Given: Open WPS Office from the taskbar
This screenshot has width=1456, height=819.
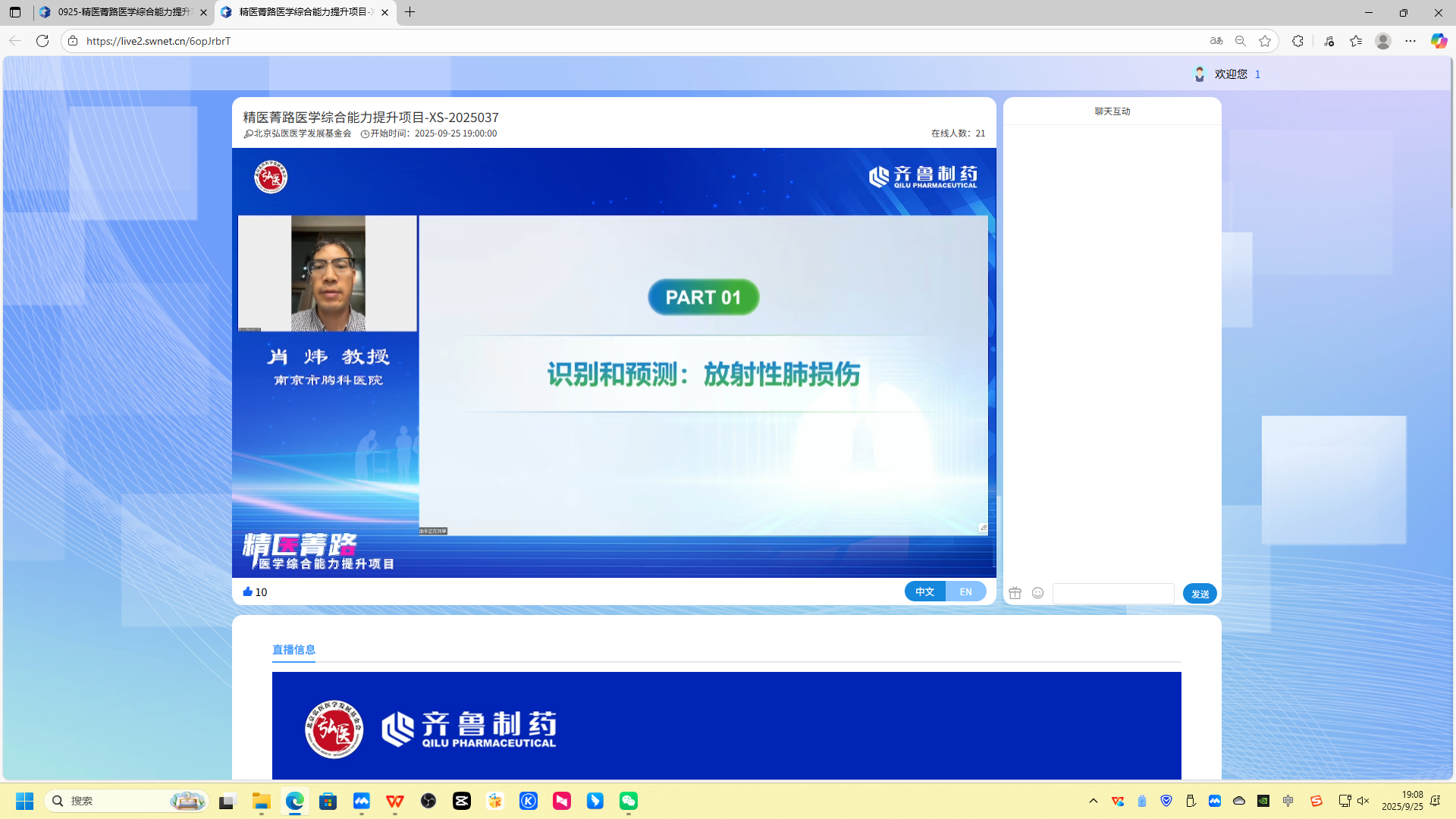Looking at the screenshot, I should pos(394,801).
